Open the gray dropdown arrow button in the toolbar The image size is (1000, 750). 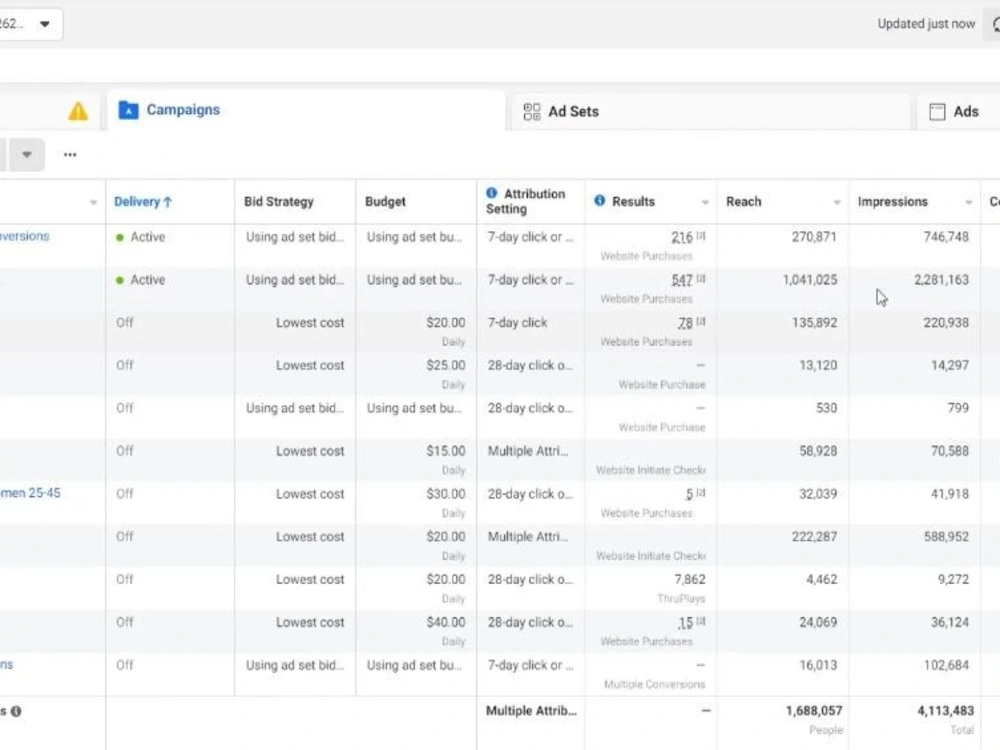(x=26, y=154)
